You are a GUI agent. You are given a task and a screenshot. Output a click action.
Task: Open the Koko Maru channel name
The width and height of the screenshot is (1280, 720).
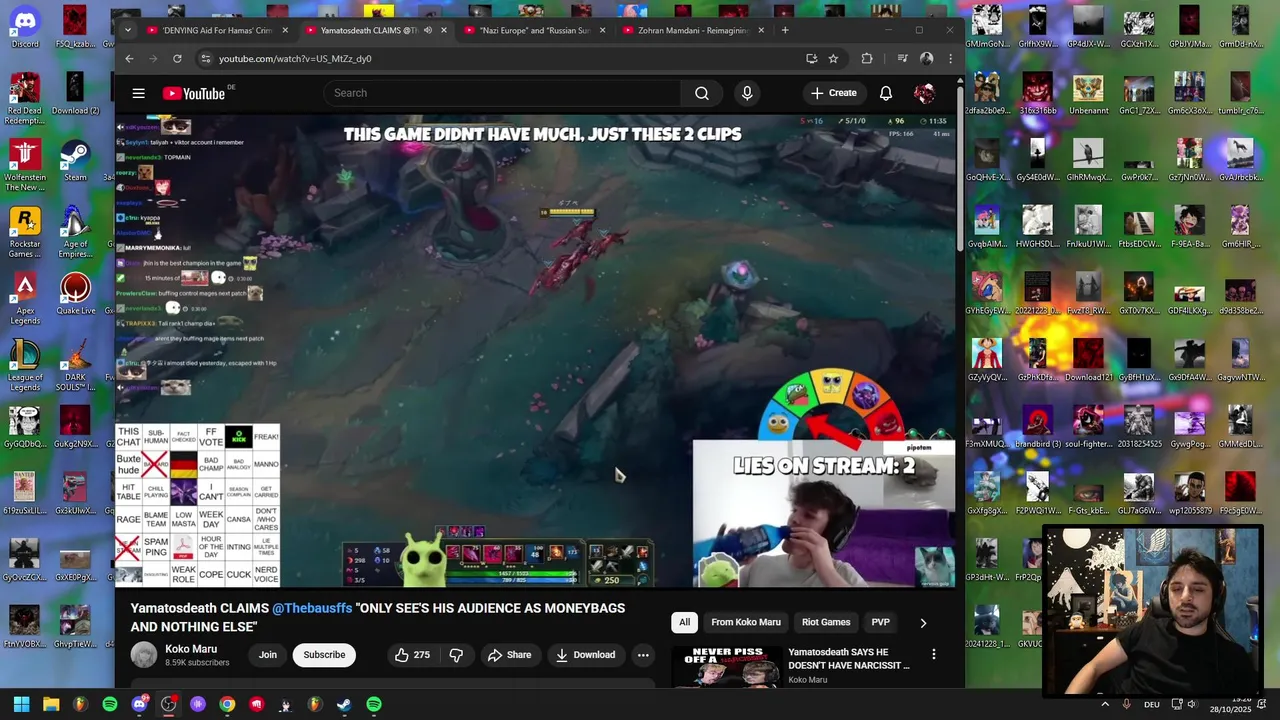tap(191, 649)
